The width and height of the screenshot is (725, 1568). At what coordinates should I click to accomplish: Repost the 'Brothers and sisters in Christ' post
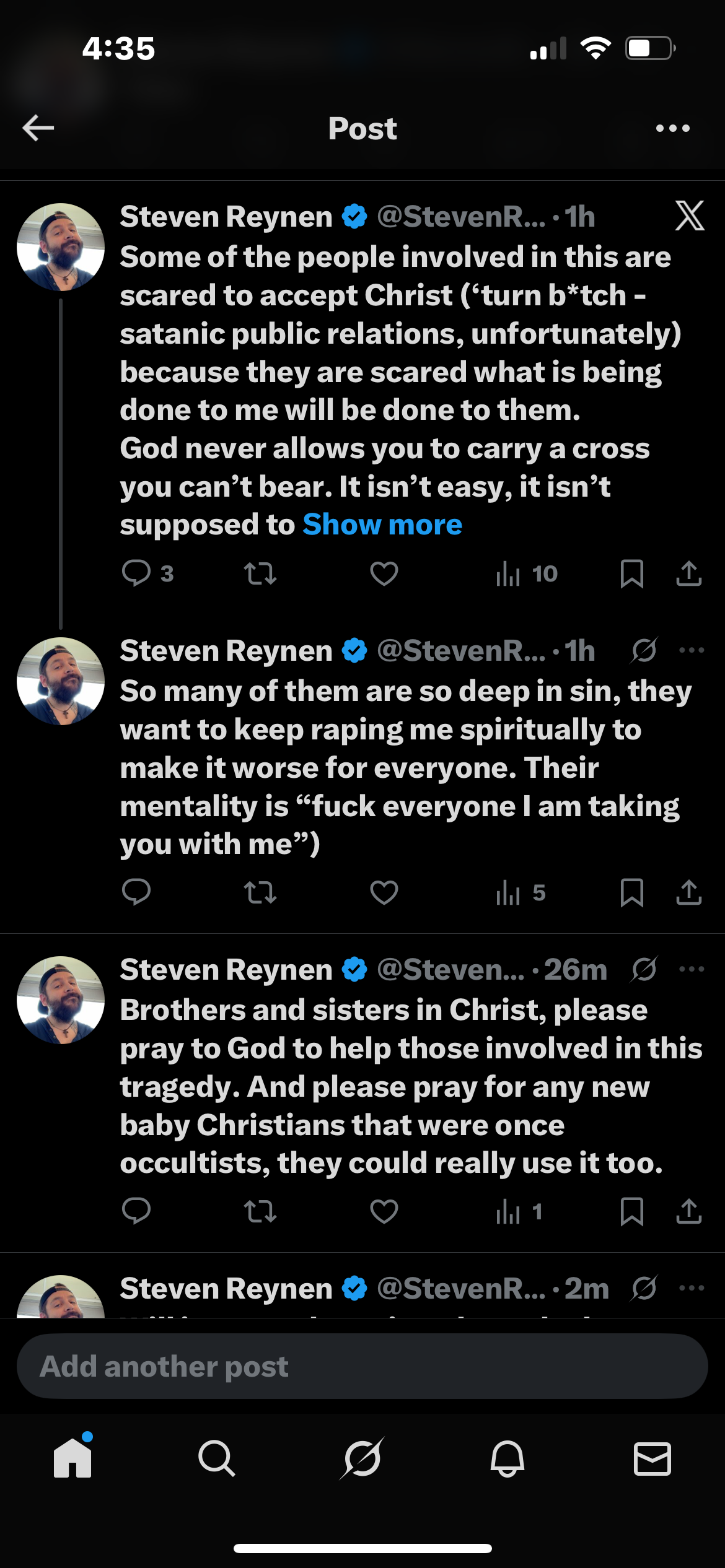tap(260, 1211)
